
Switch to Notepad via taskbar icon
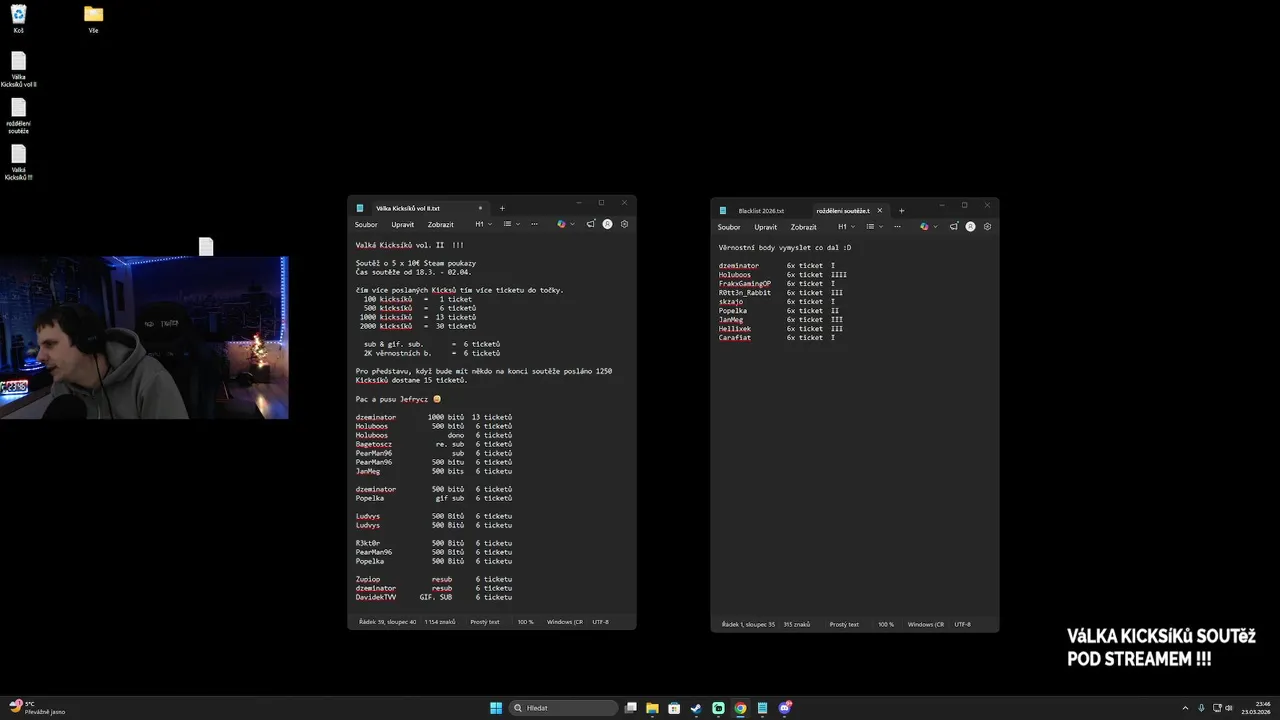tap(762, 708)
